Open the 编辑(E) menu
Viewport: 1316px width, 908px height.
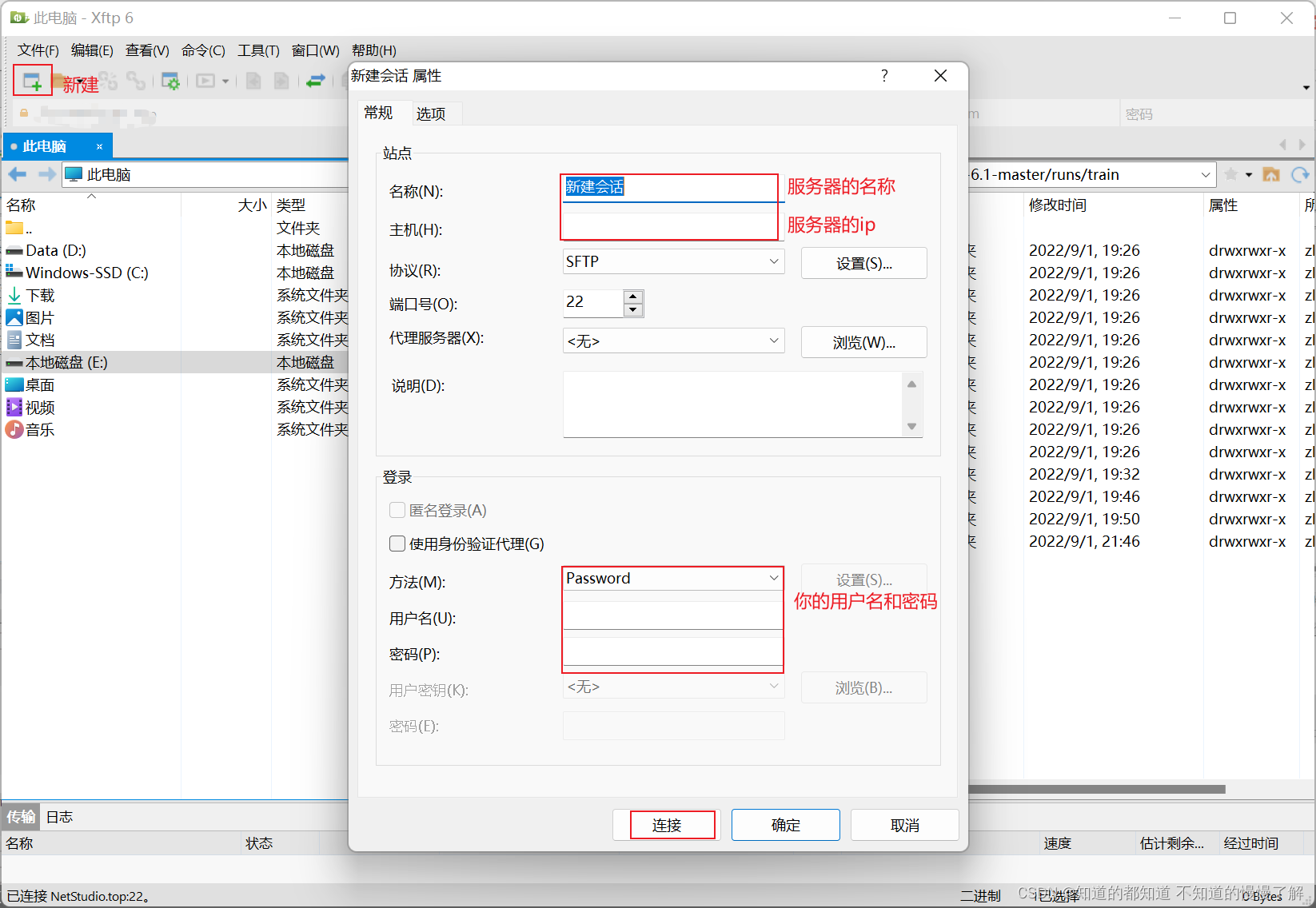coord(92,50)
